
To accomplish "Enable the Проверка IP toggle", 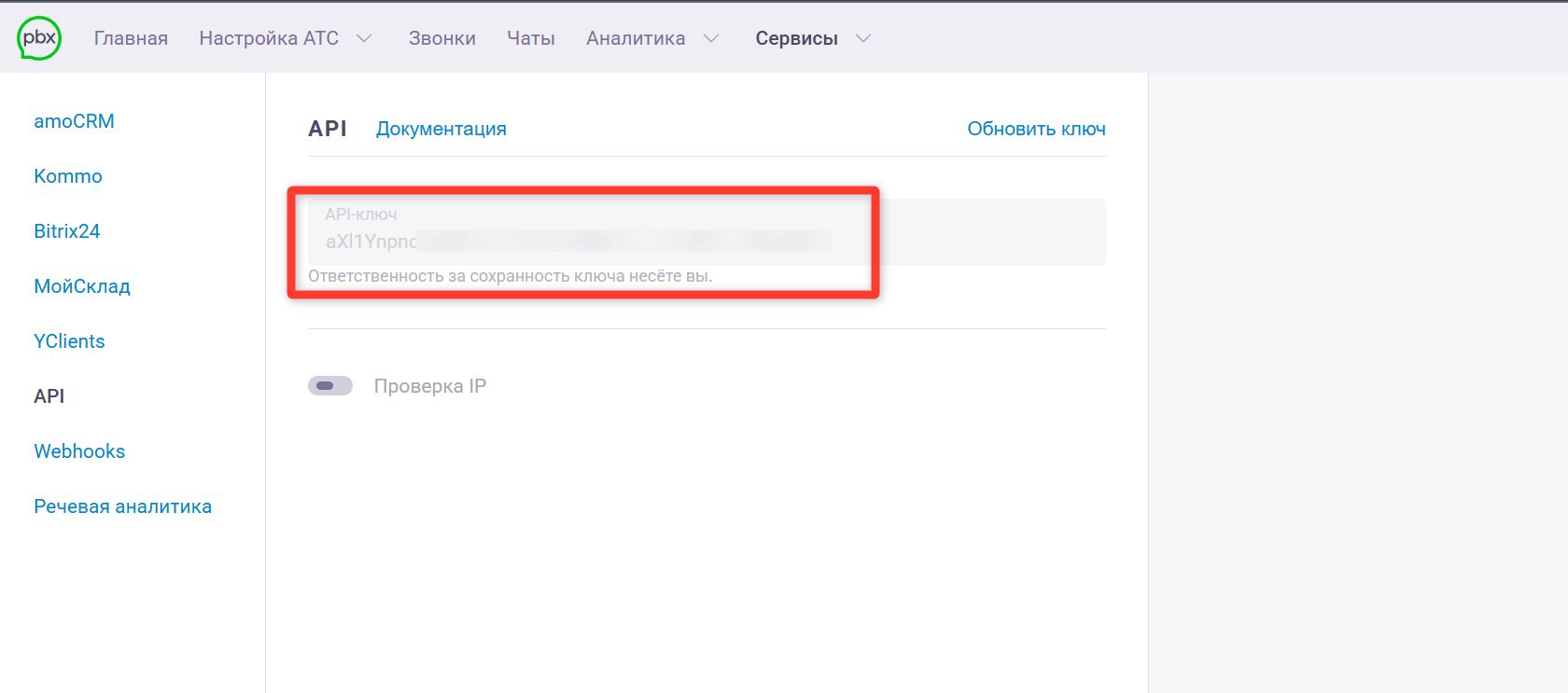I will tap(330, 386).
